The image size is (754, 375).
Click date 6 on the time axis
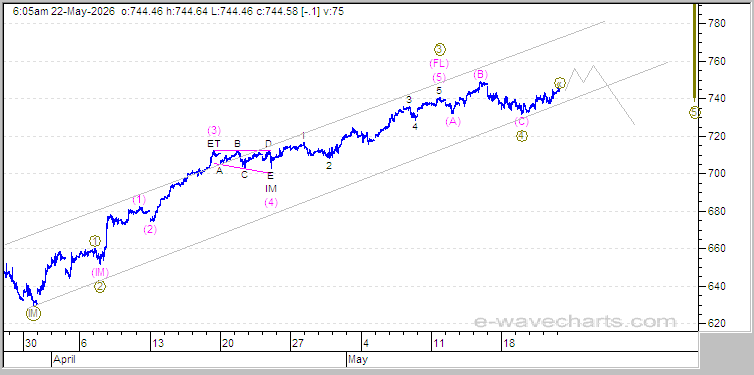(84, 343)
